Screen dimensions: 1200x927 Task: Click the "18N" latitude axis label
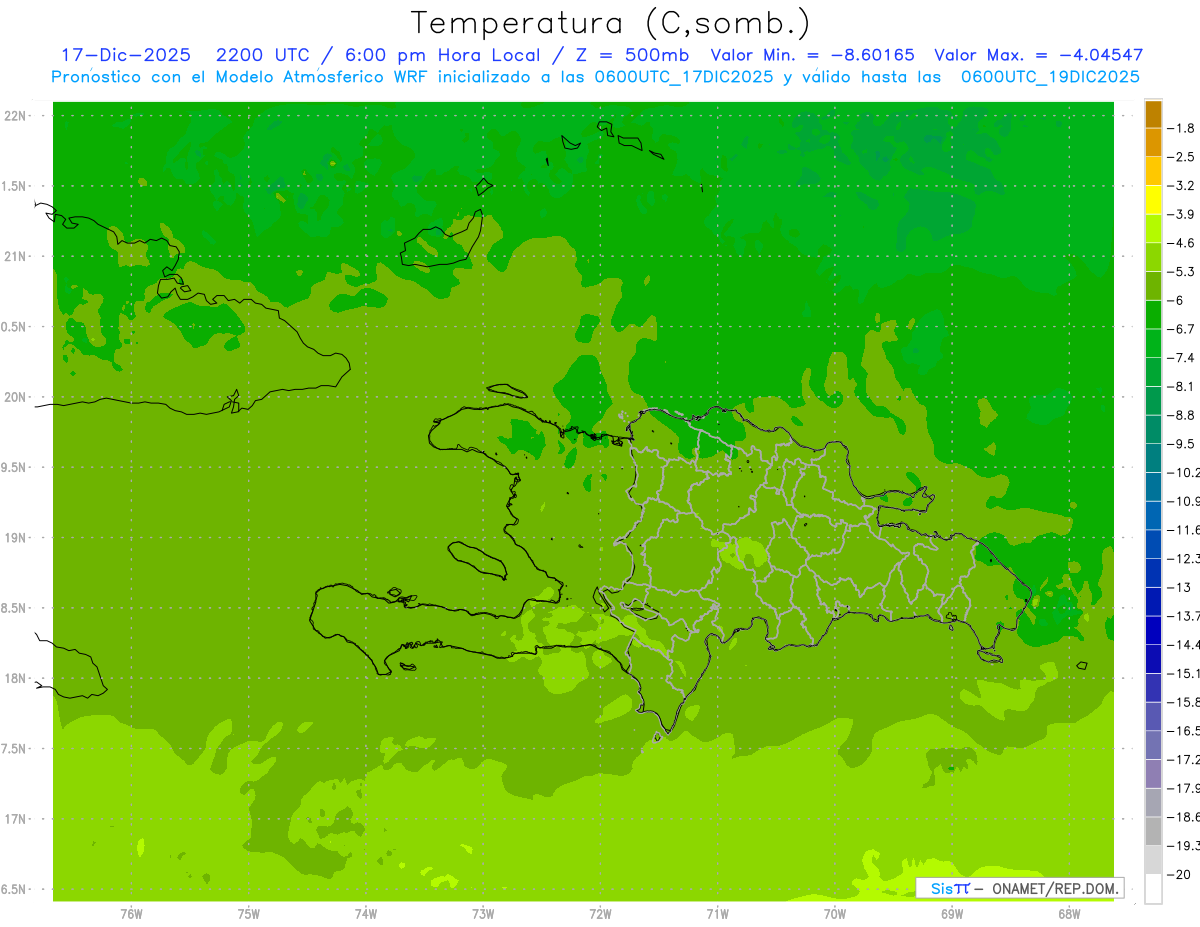tap(16, 678)
